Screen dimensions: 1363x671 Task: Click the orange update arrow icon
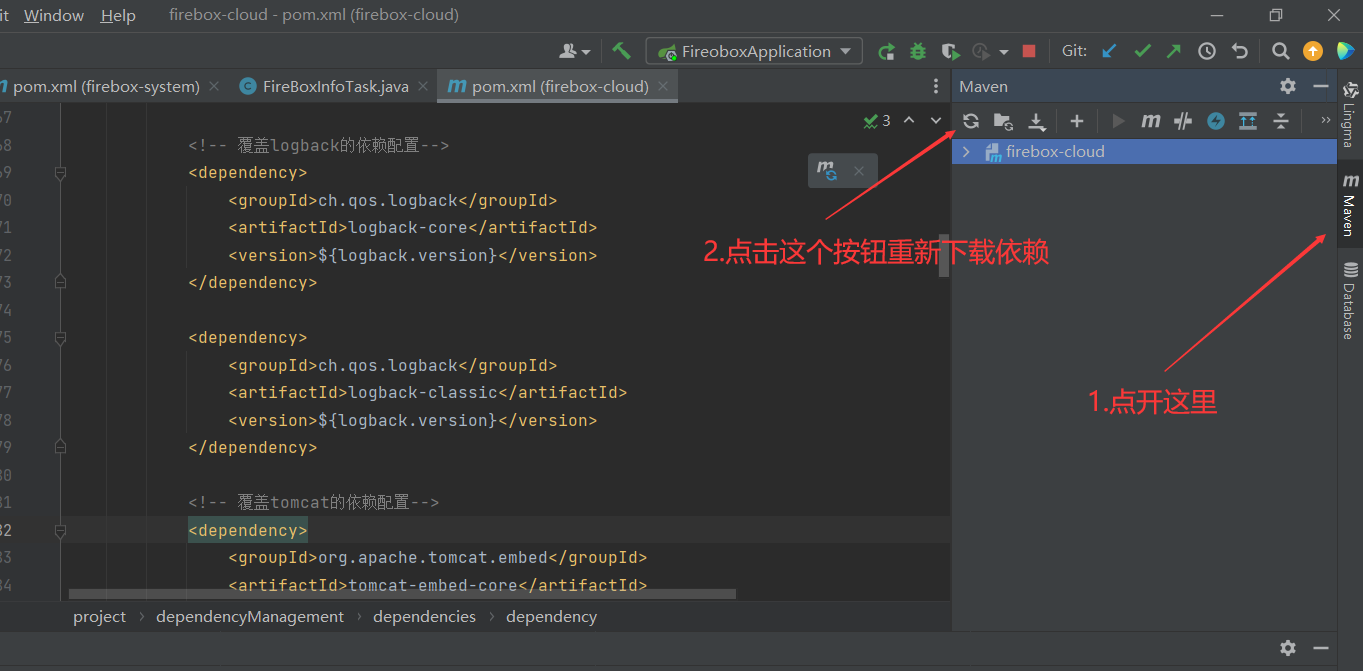tap(1313, 51)
